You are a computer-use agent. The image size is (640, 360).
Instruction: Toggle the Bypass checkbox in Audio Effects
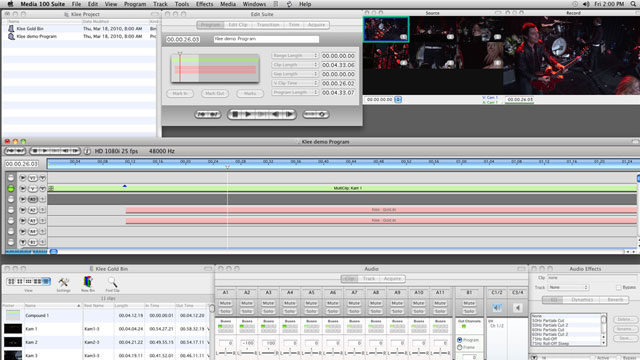(619, 287)
